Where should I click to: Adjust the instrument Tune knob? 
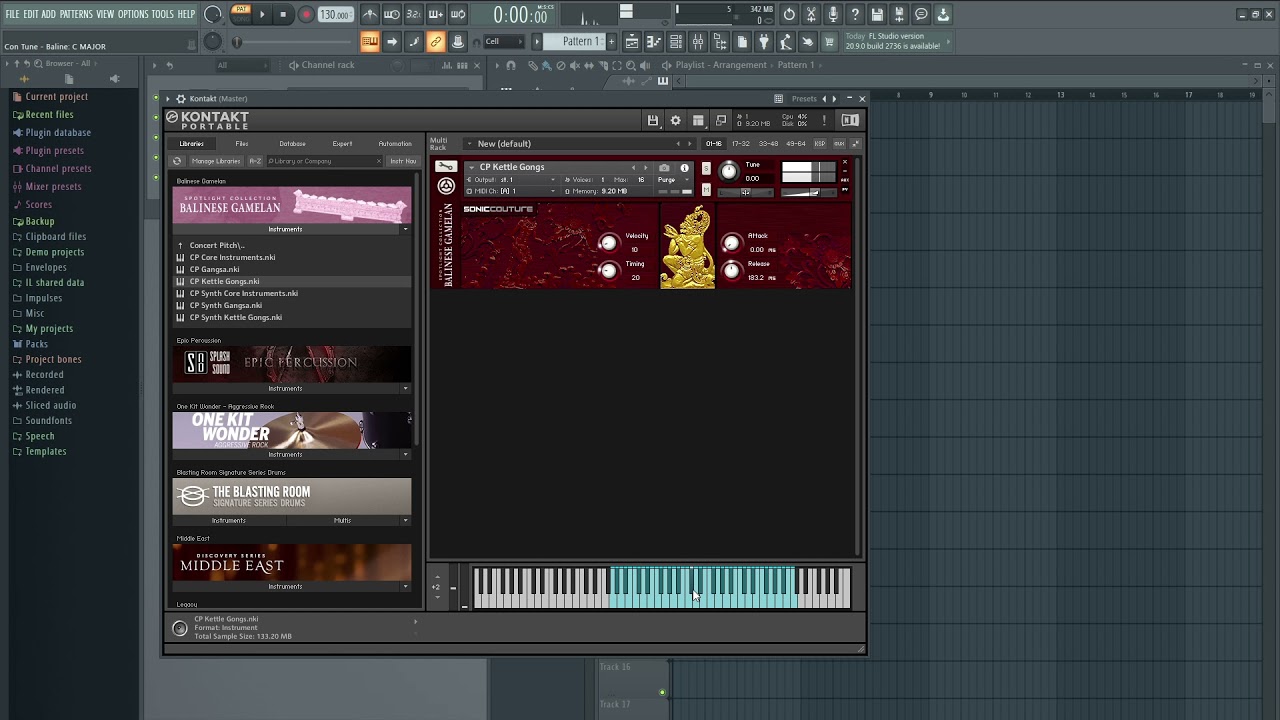[729, 171]
